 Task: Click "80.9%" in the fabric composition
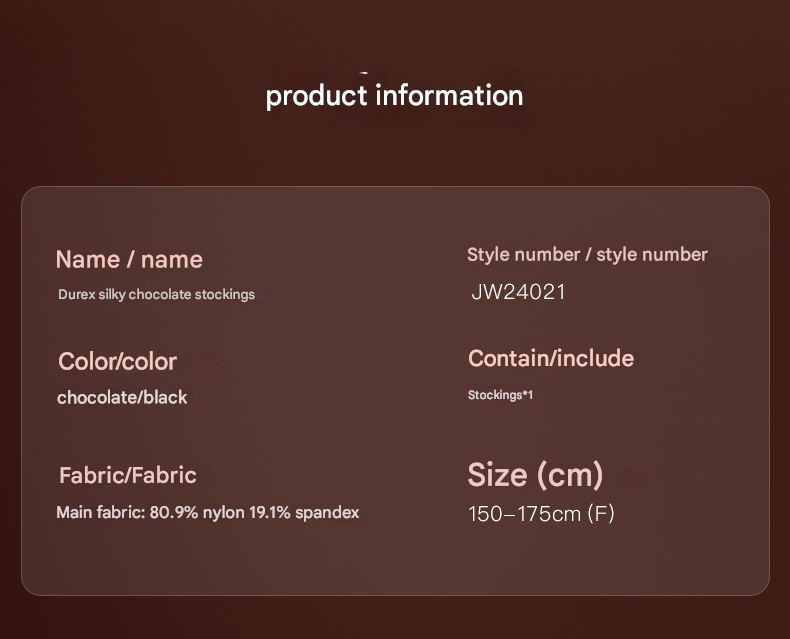click(174, 513)
